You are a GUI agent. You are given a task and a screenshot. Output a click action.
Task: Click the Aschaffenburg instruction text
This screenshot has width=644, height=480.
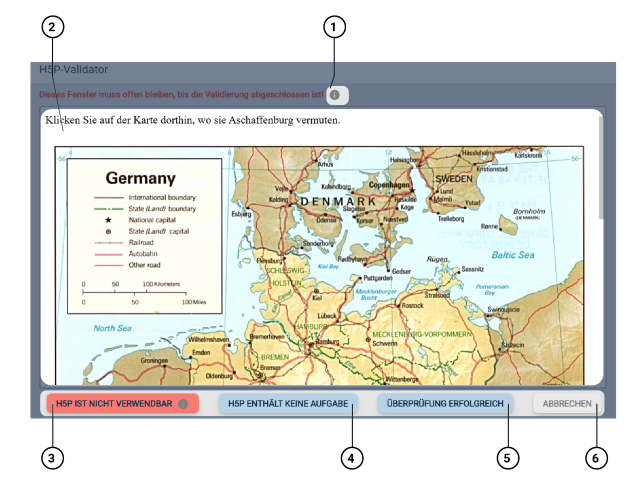(x=192, y=121)
